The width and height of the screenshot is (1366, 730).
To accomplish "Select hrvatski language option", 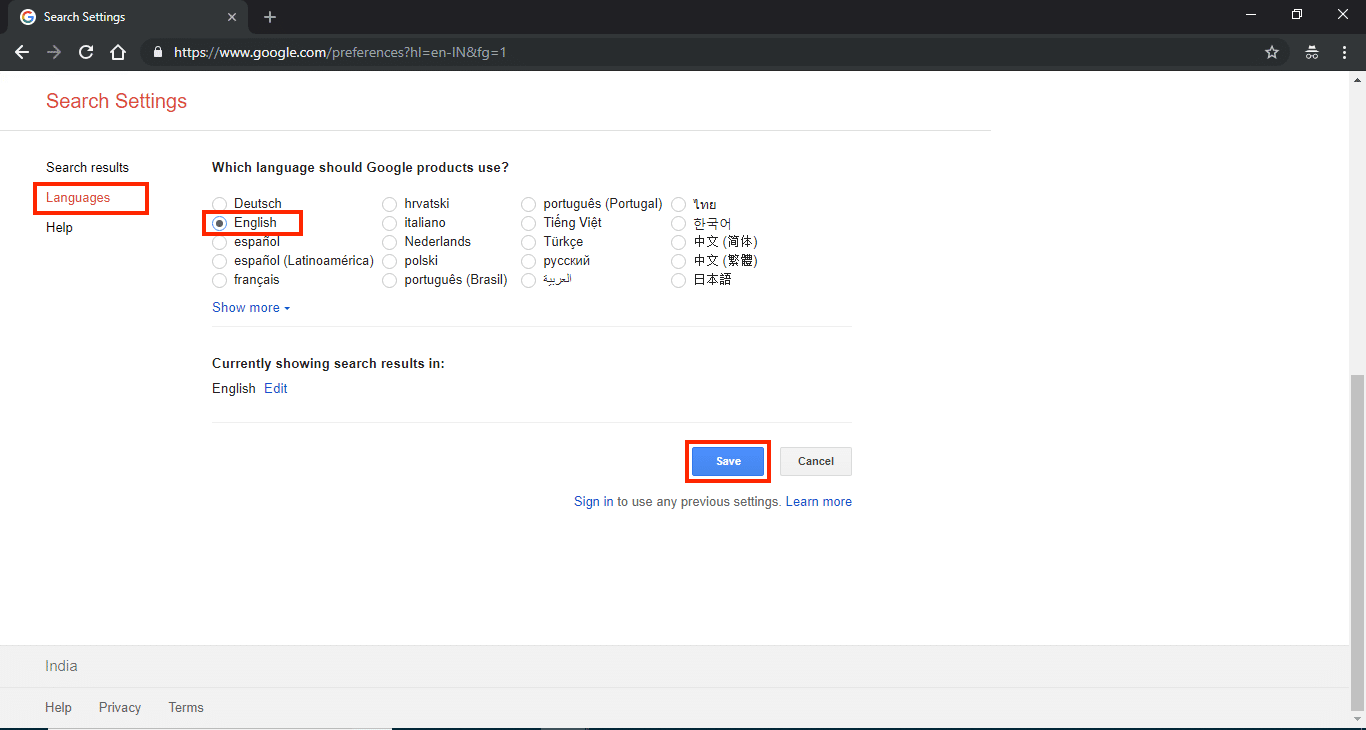I will coord(390,204).
